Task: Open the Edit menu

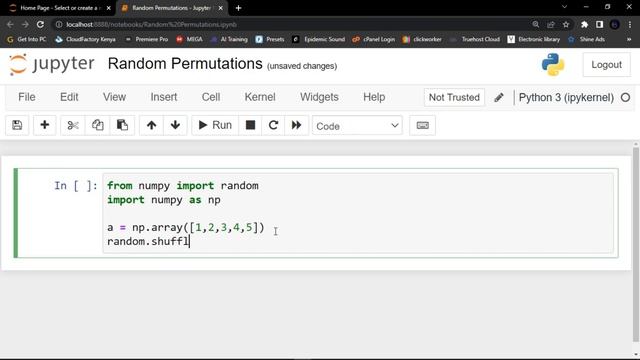Action: (x=69, y=97)
